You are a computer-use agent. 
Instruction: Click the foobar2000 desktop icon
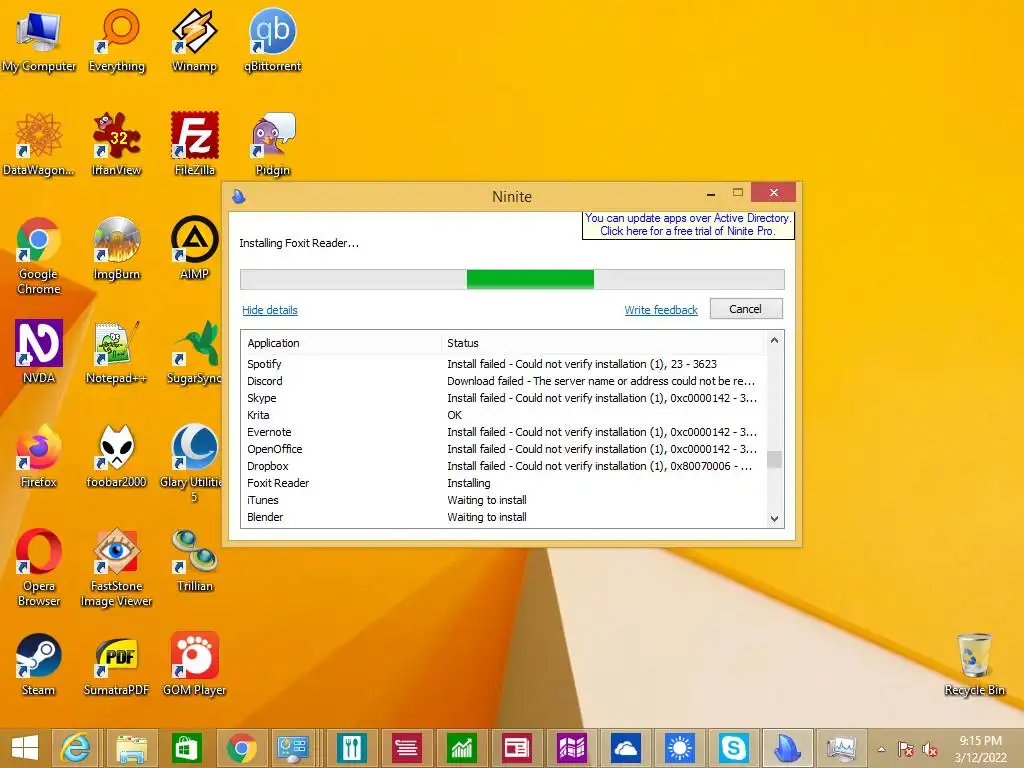(116, 456)
